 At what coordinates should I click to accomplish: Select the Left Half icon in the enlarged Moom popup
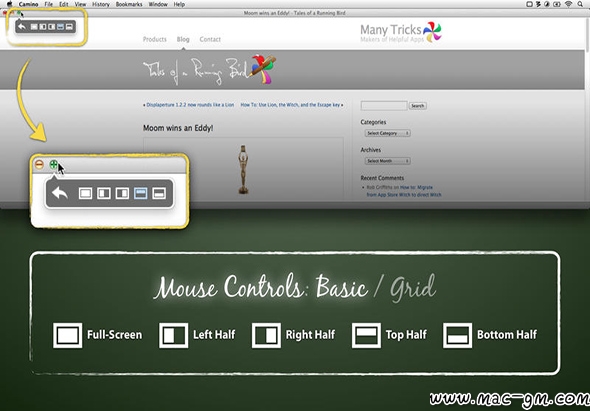click(x=104, y=193)
